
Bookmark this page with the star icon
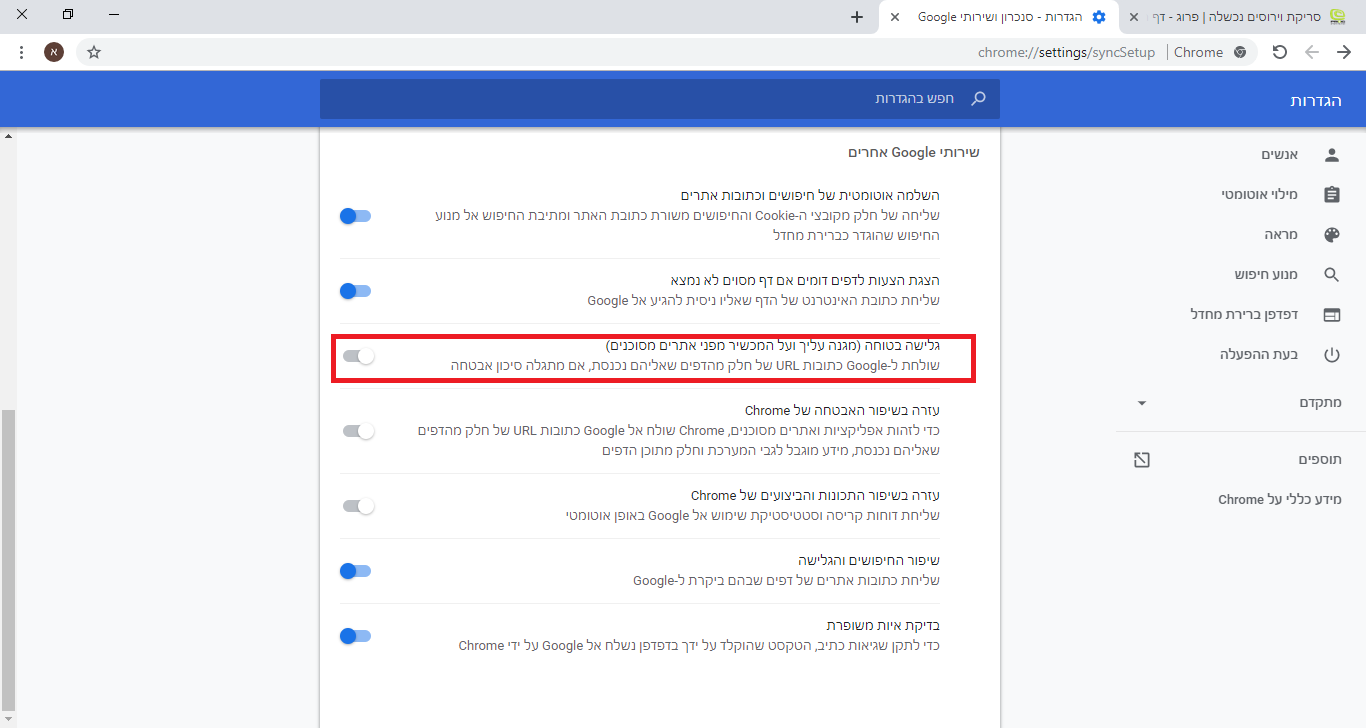[x=94, y=52]
